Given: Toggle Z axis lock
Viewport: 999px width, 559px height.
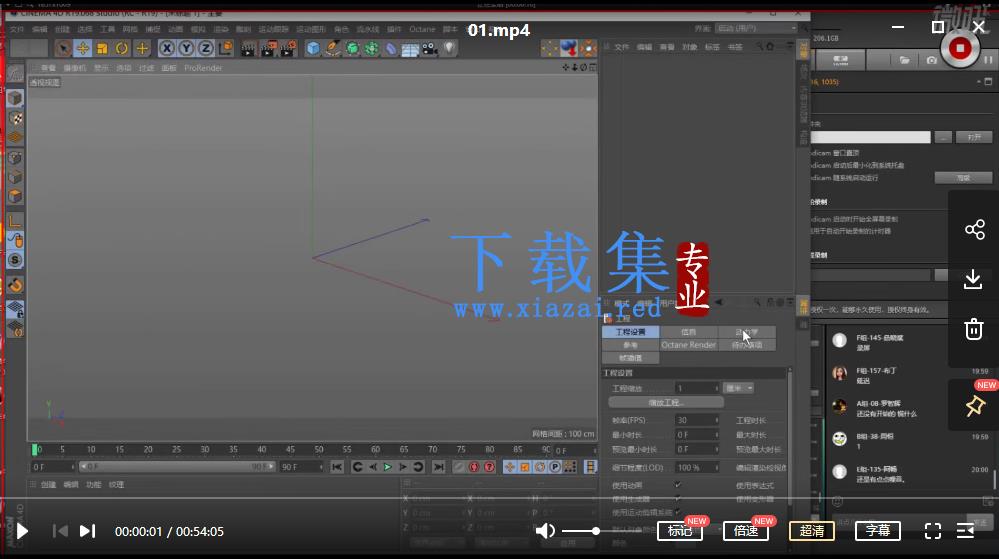Looking at the screenshot, I should point(206,48).
